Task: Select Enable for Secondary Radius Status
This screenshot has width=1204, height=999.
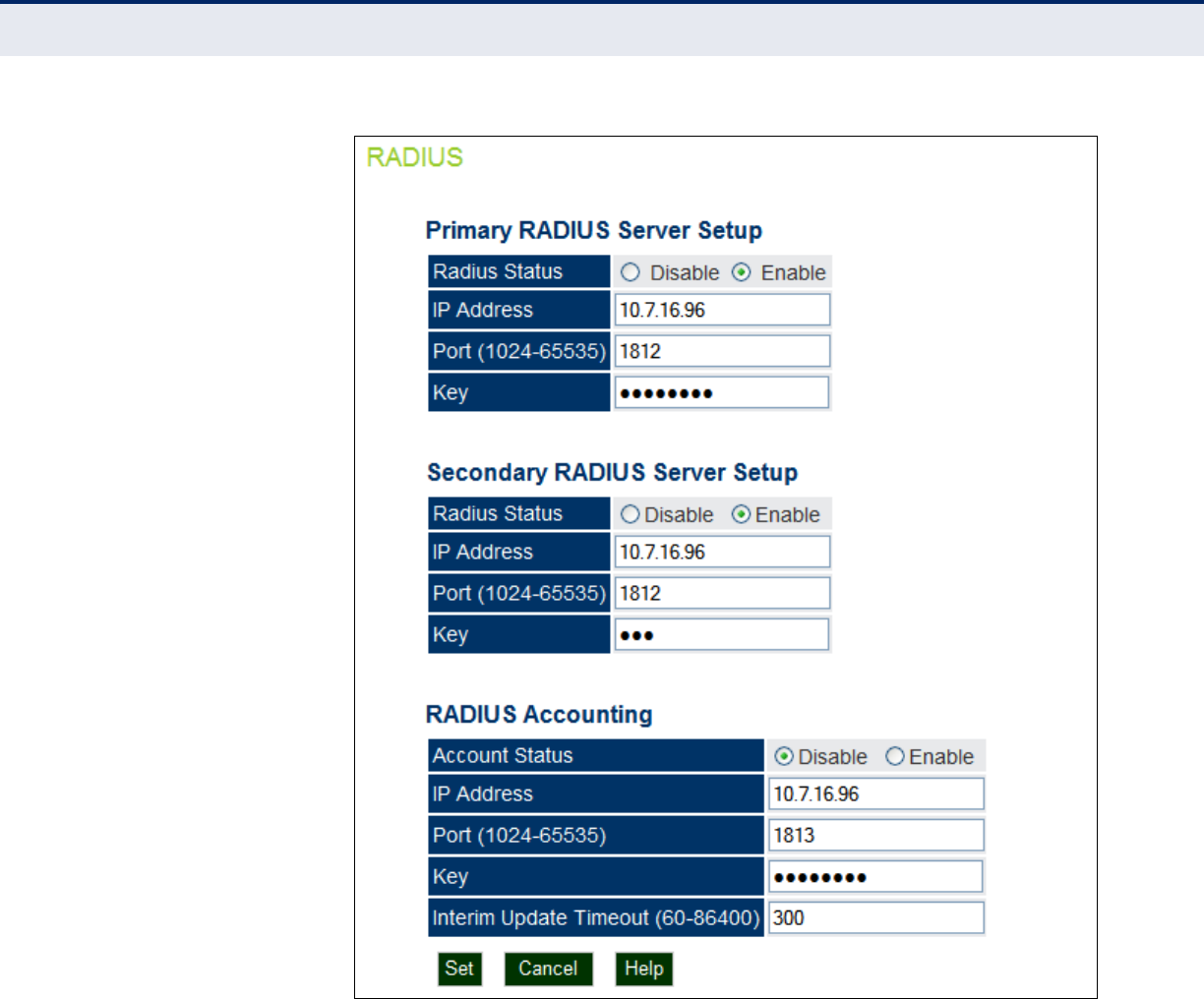Action: 742,514
